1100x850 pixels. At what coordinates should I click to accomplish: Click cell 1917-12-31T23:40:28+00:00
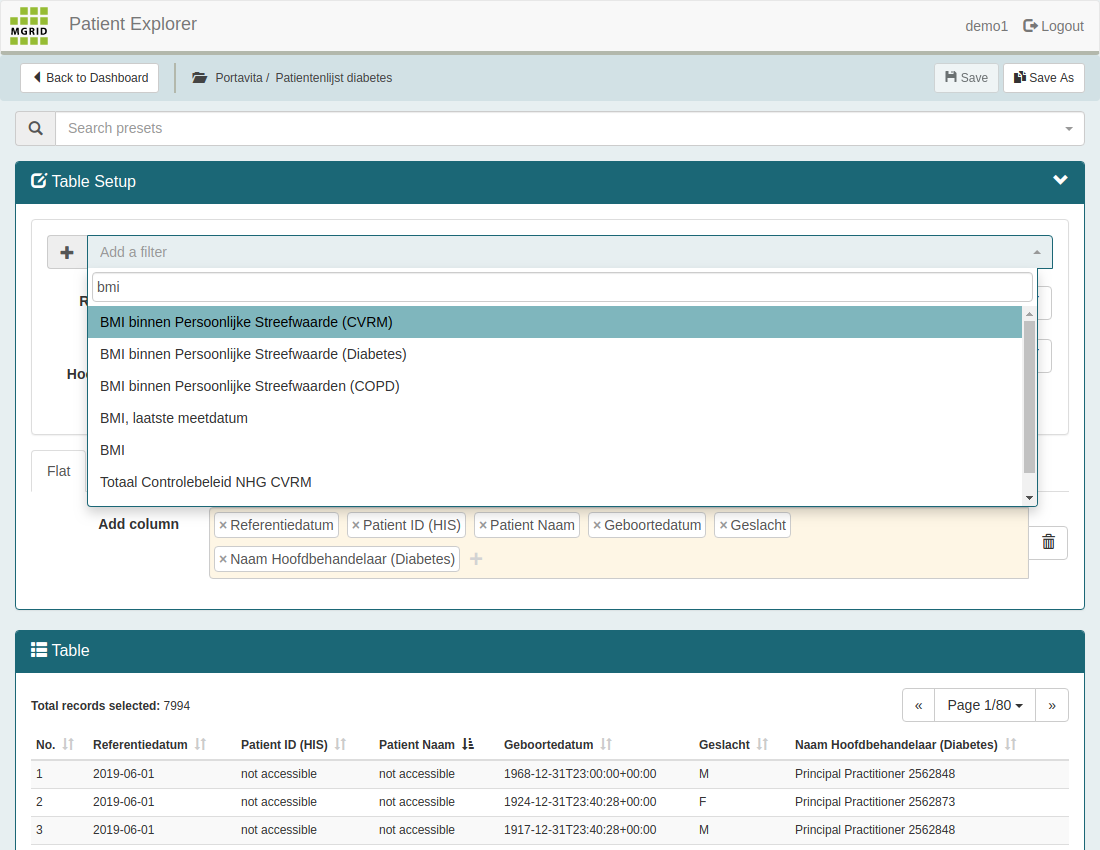point(579,830)
